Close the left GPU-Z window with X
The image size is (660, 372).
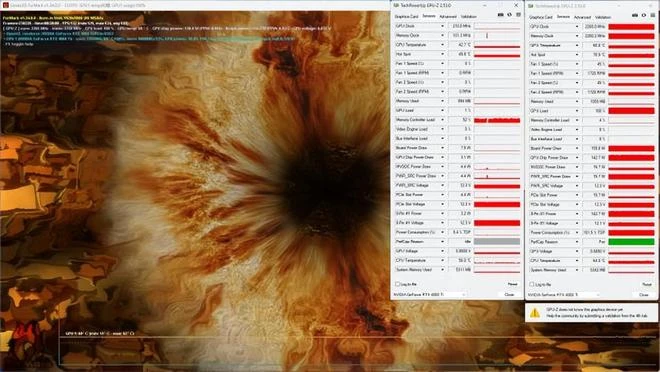[516, 5]
